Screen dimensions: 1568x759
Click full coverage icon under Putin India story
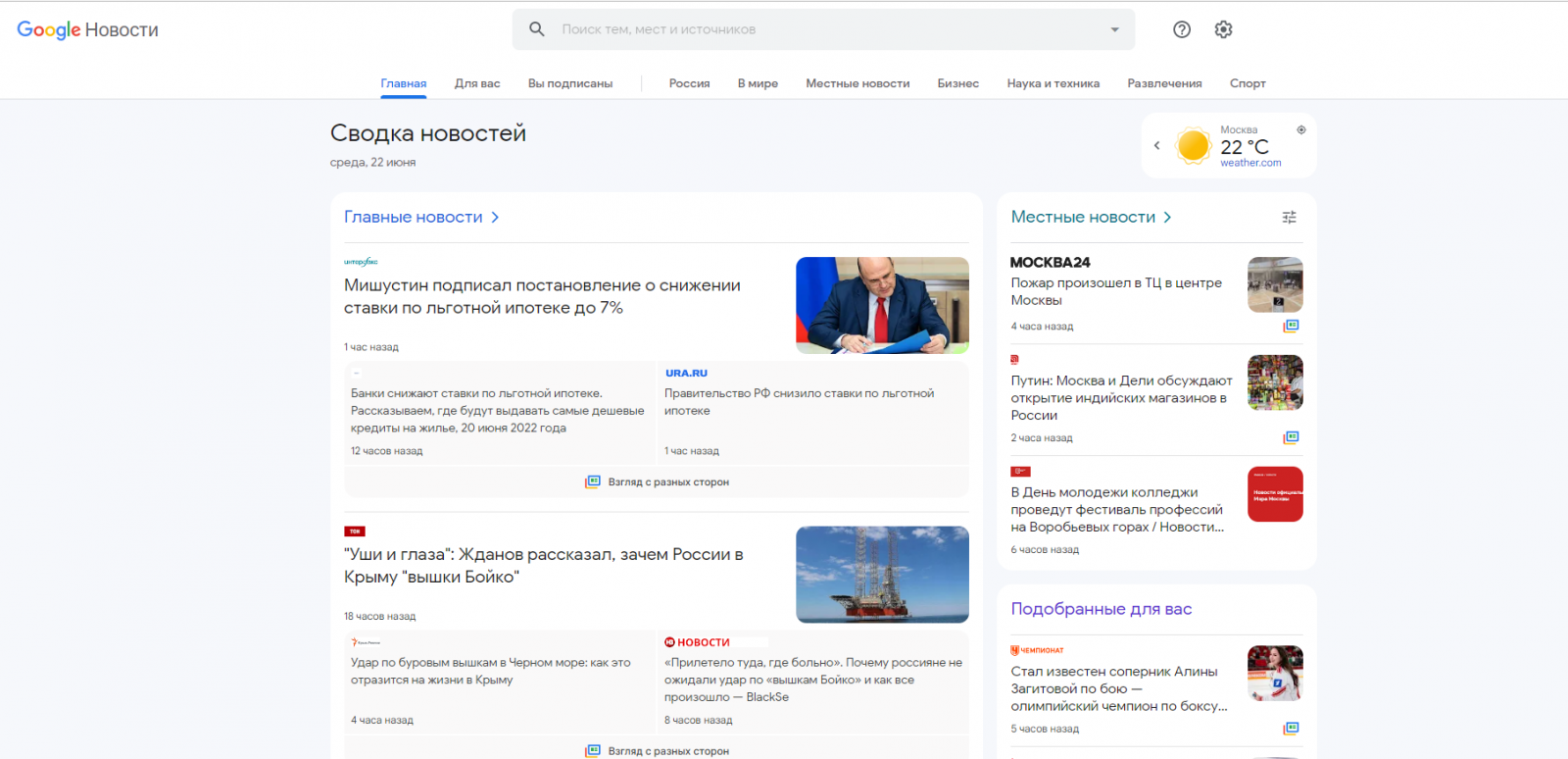tap(1291, 437)
